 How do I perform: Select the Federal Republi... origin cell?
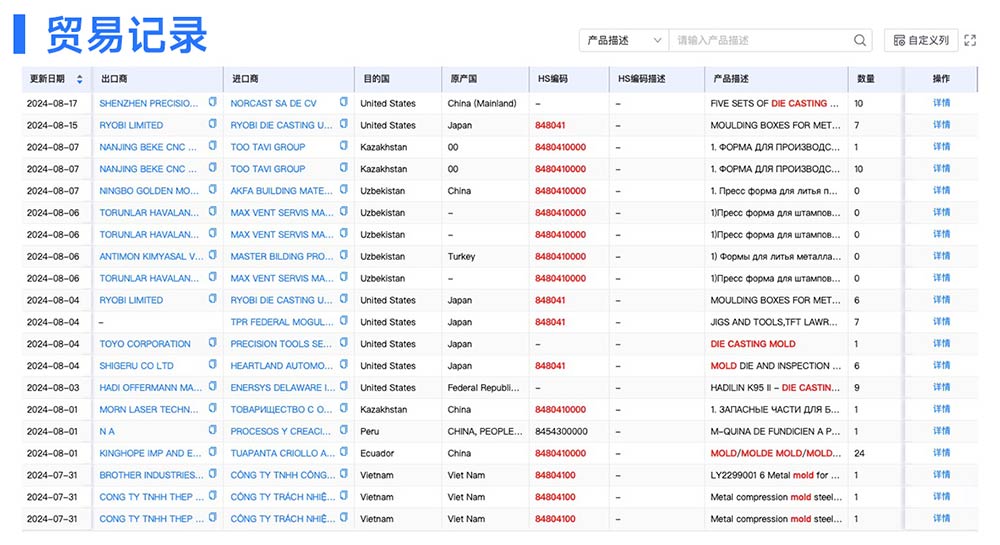pyautogui.click(x=483, y=388)
